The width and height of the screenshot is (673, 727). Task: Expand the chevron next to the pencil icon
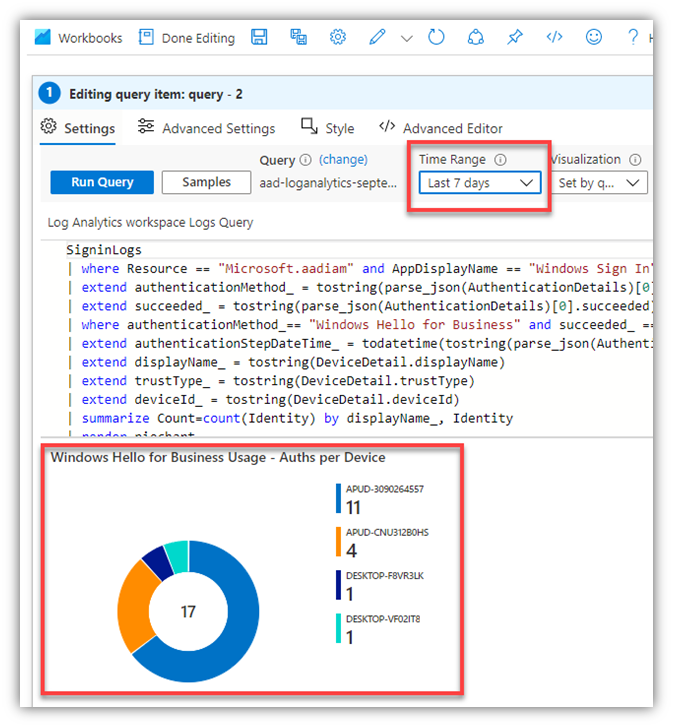[x=406, y=38]
